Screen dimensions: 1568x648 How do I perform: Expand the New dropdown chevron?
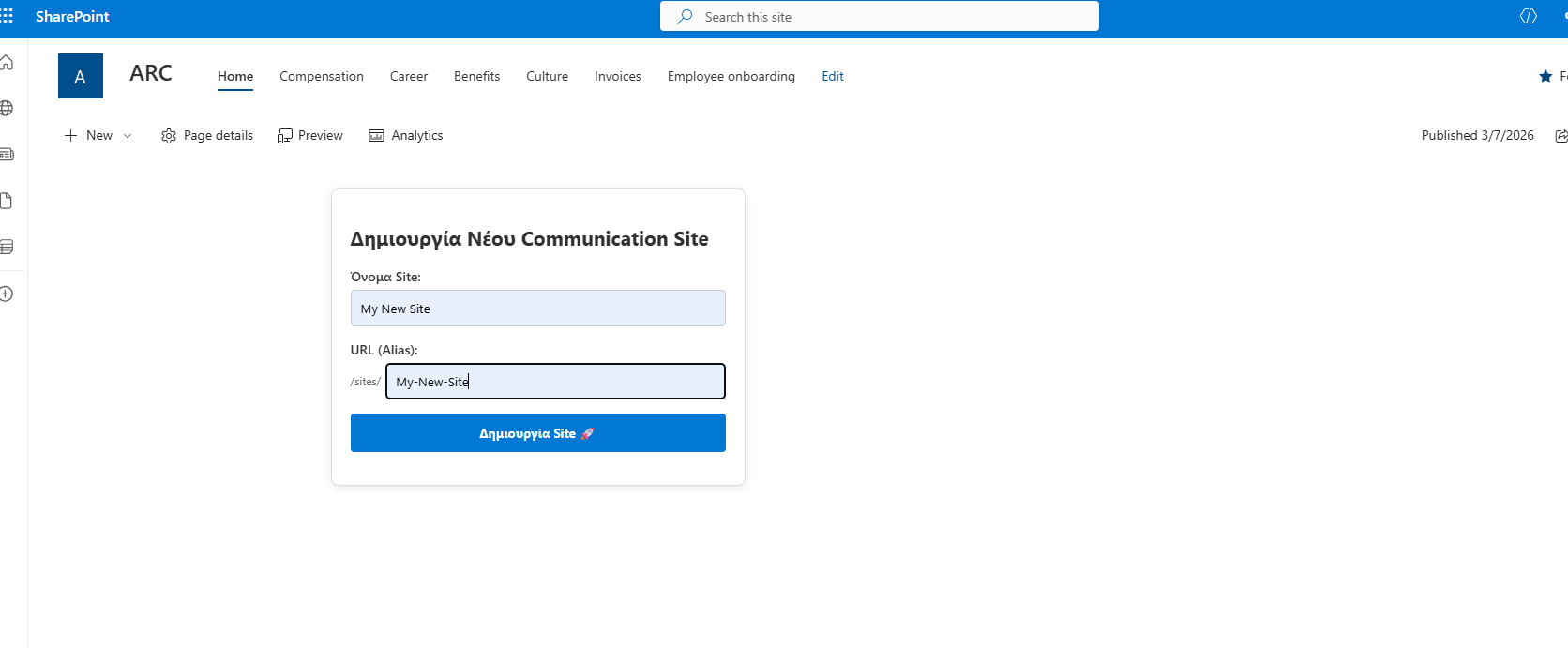coord(128,136)
